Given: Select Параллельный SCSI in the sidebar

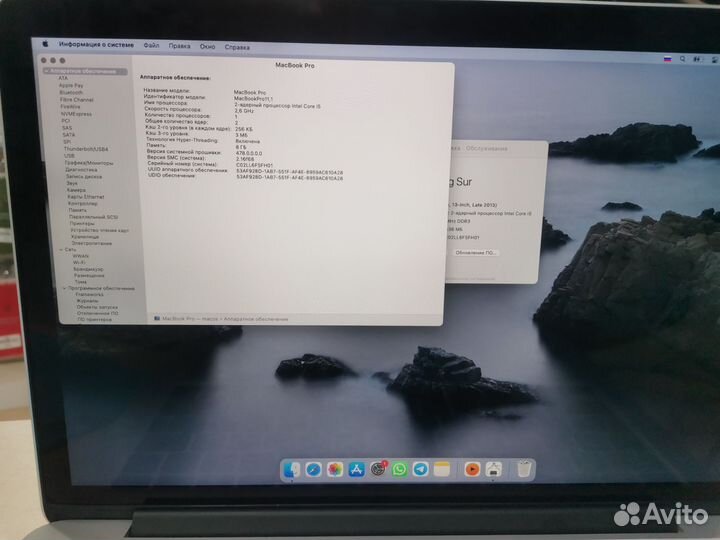Looking at the screenshot, I should [x=93, y=217].
